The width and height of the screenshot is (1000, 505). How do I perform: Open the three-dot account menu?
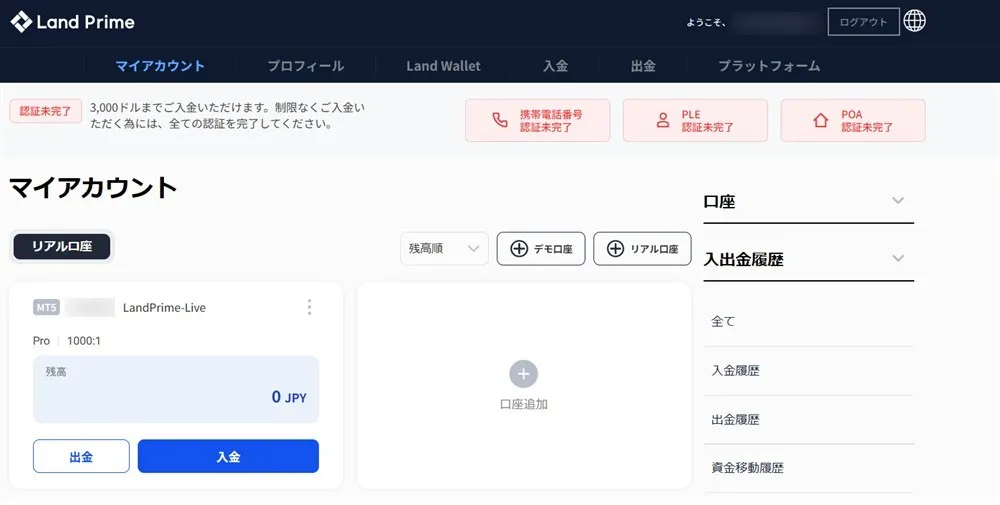(309, 307)
